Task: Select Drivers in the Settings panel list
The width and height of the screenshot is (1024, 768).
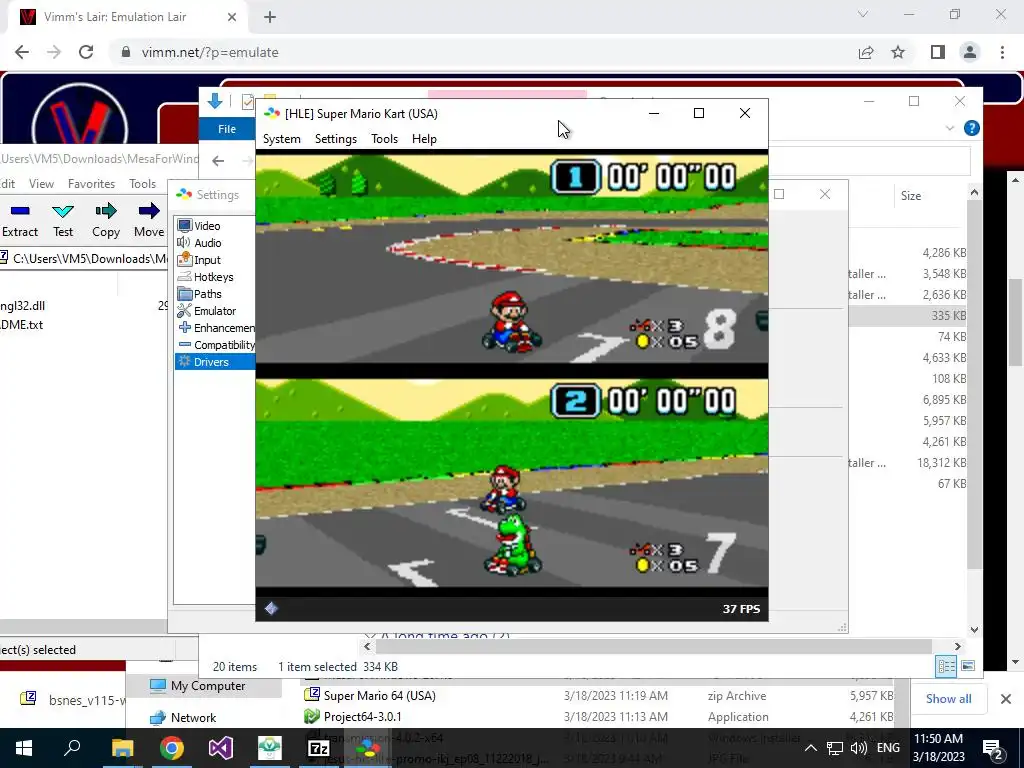Action: pos(215,362)
